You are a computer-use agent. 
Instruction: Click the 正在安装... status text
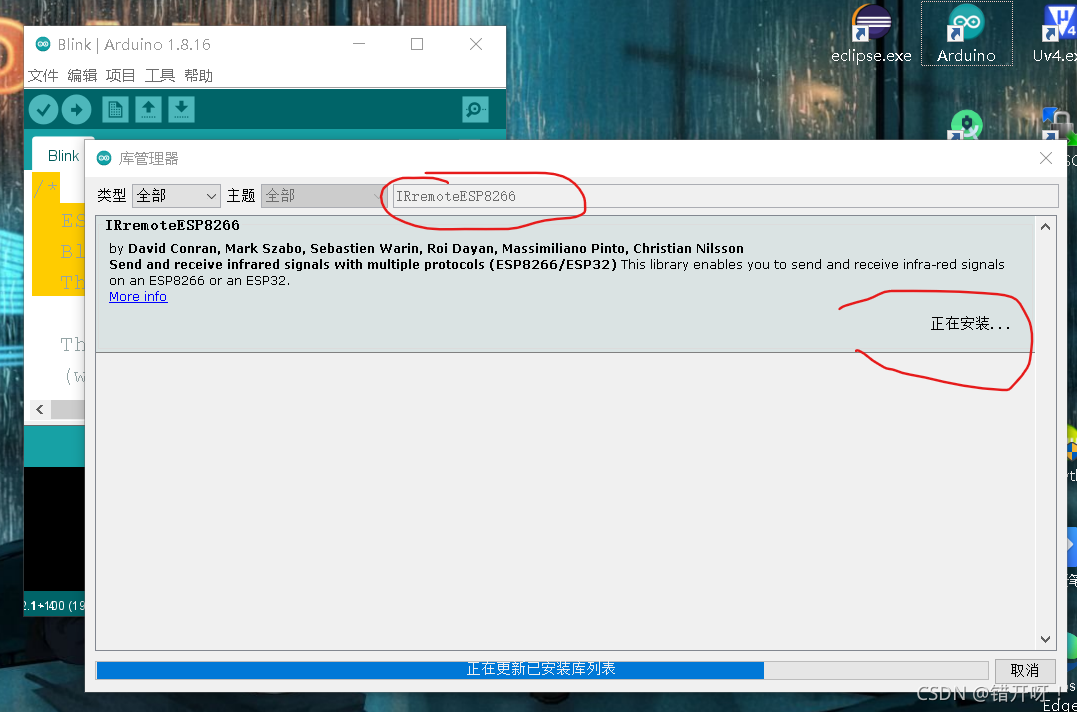click(x=970, y=323)
